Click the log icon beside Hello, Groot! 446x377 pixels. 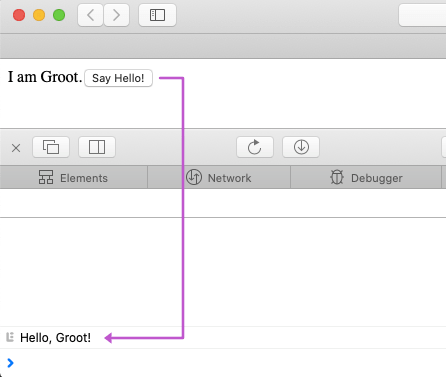click(x=10, y=337)
